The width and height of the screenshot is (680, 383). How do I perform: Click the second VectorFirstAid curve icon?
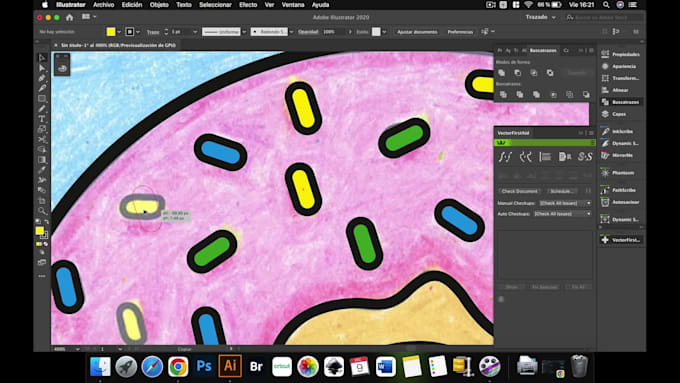pyautogui.click(x=526, y=157)
